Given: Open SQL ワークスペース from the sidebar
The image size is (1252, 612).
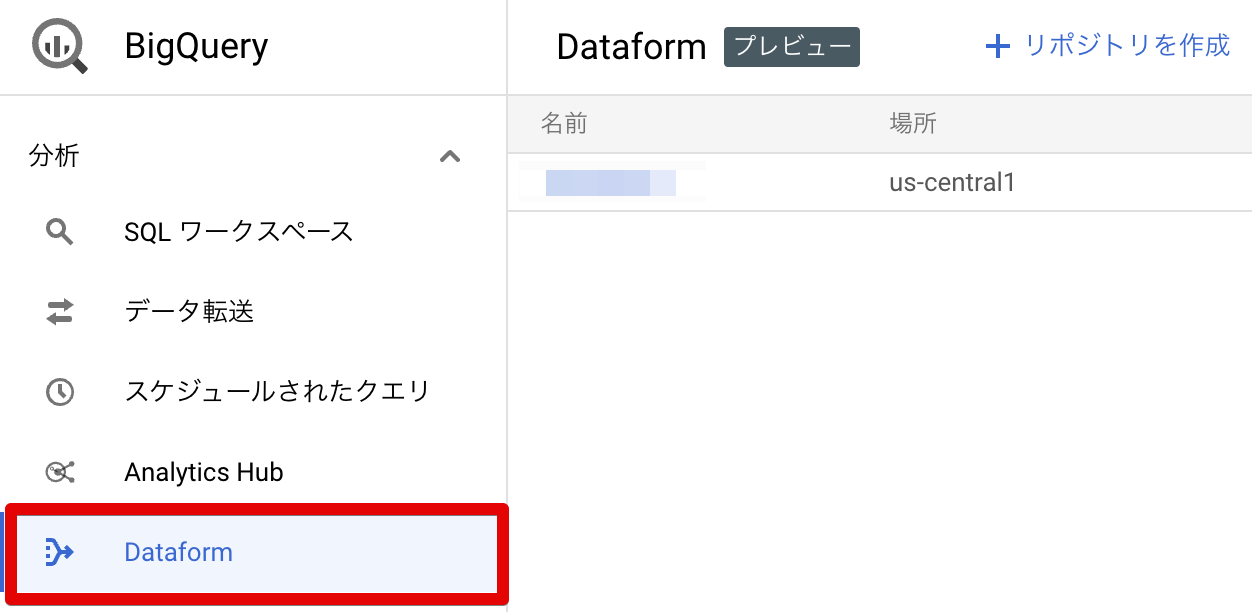Looking at the screenshot, I should 238,231.
